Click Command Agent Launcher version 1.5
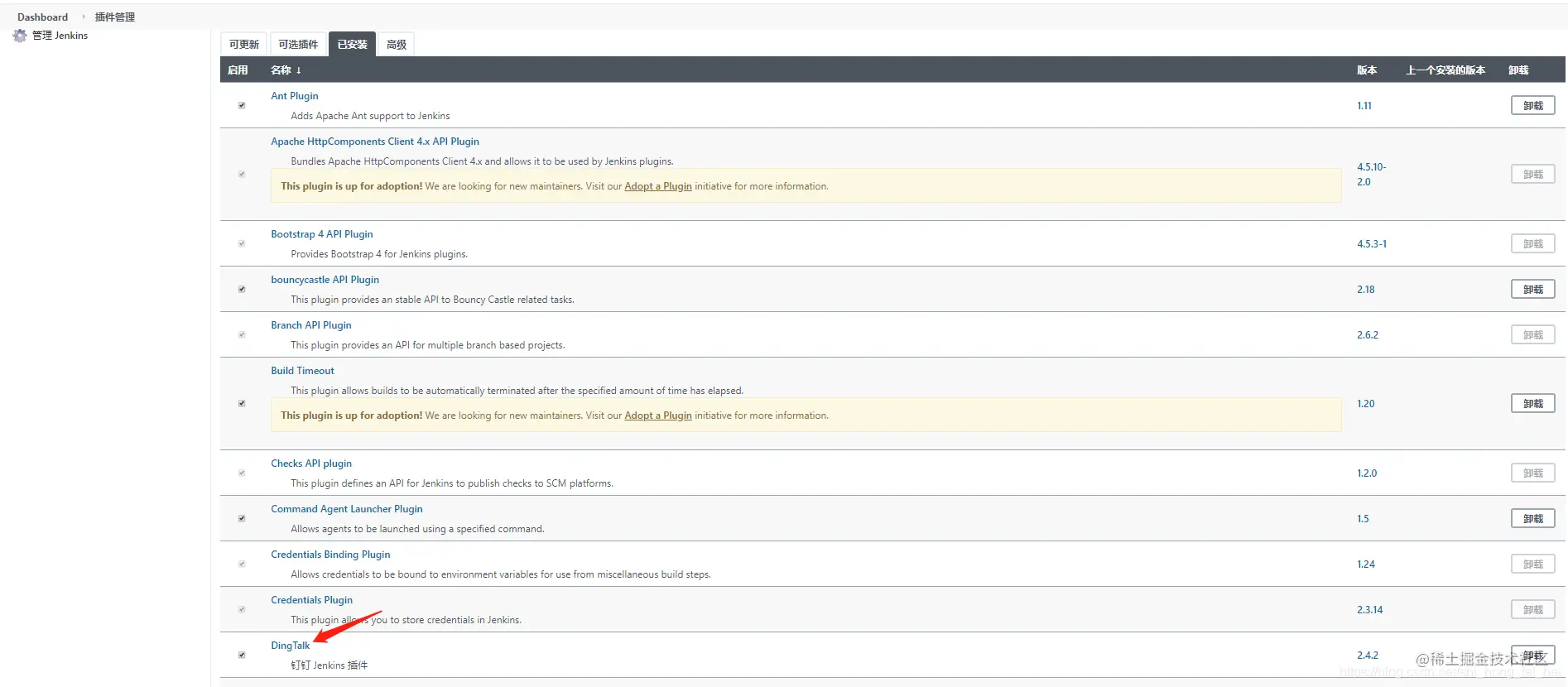The image size is (1568, 687). tap(1363, 519)
